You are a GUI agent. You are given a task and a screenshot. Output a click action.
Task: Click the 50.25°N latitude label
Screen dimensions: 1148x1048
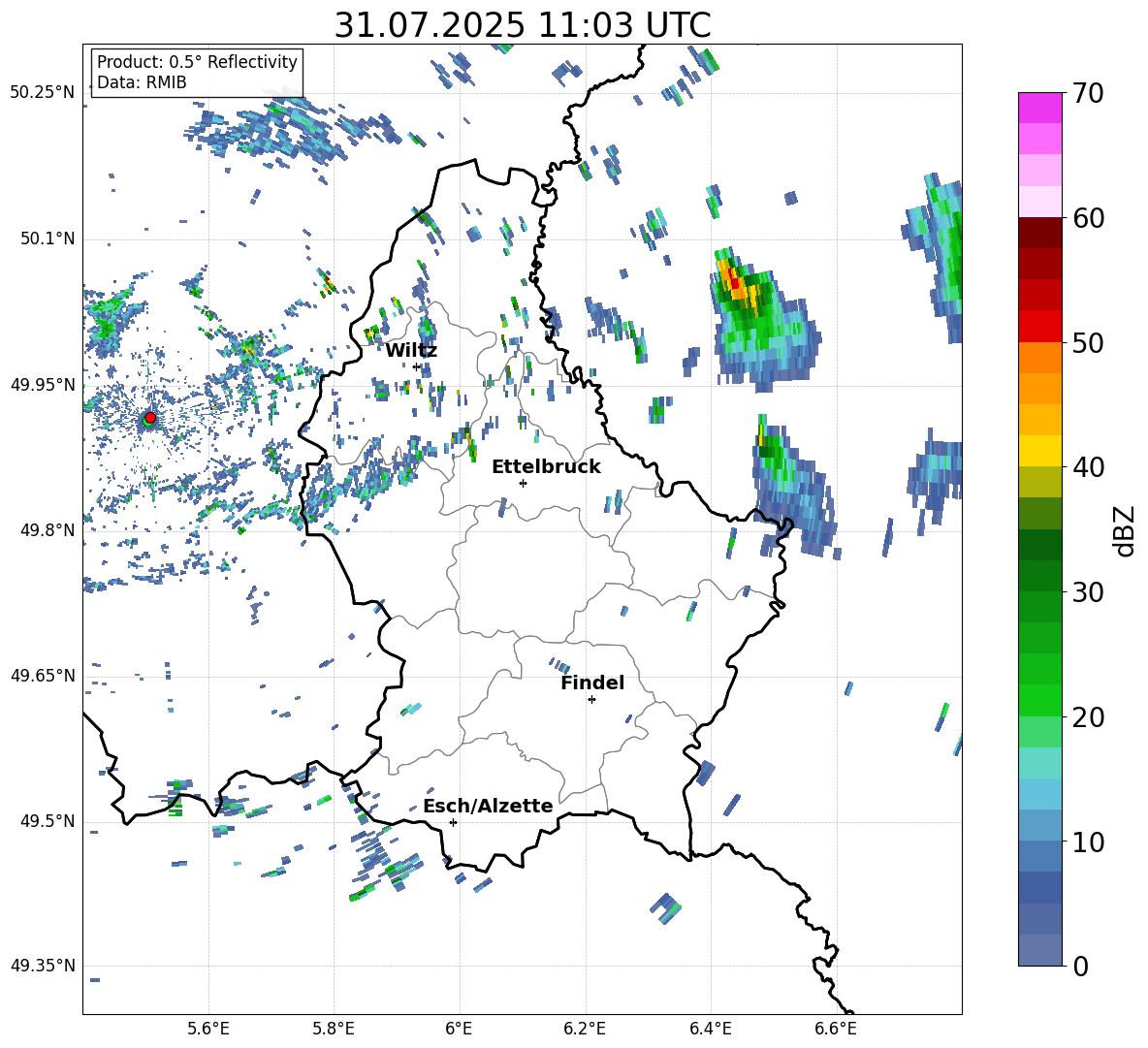coord(43,93)
